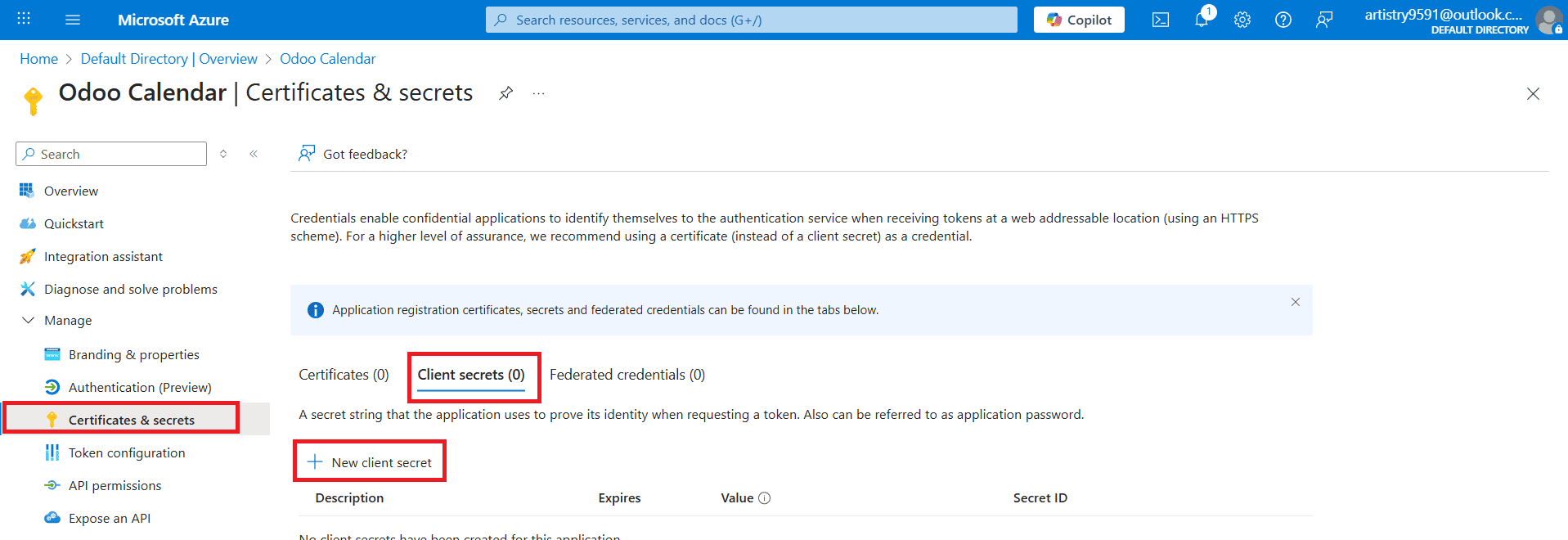Open Authentication (Preview)

point(140,387)
